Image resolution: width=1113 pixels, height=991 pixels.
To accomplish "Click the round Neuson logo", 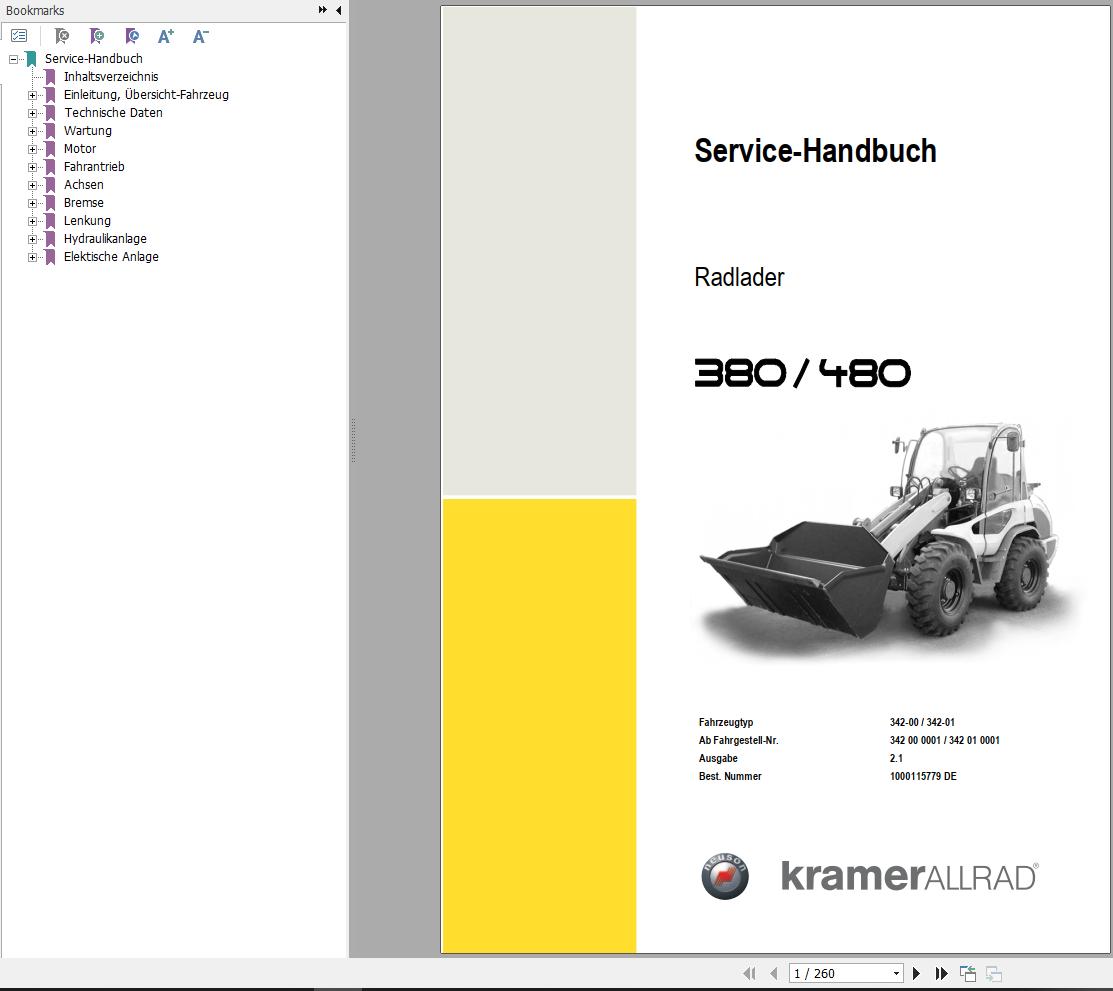I will click(x=725, y=876).
